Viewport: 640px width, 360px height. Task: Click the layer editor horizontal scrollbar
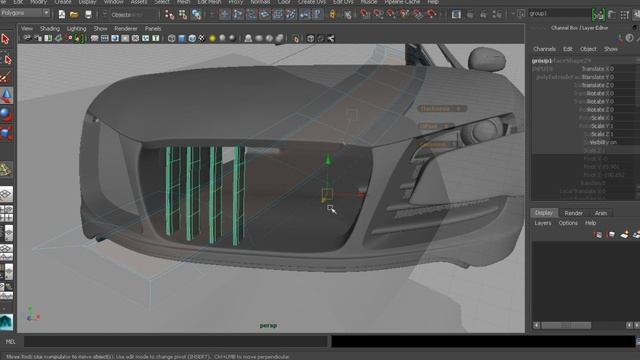coord(566,325)
